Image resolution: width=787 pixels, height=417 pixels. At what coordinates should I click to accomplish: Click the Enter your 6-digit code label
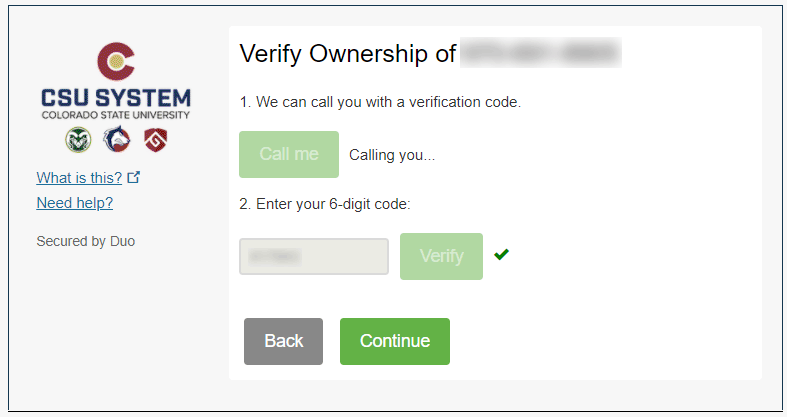coord(325,204)
